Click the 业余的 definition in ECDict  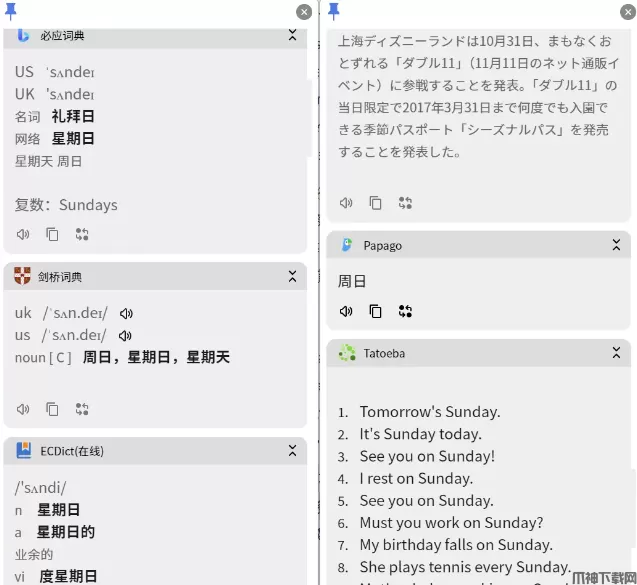pos(34,555)
